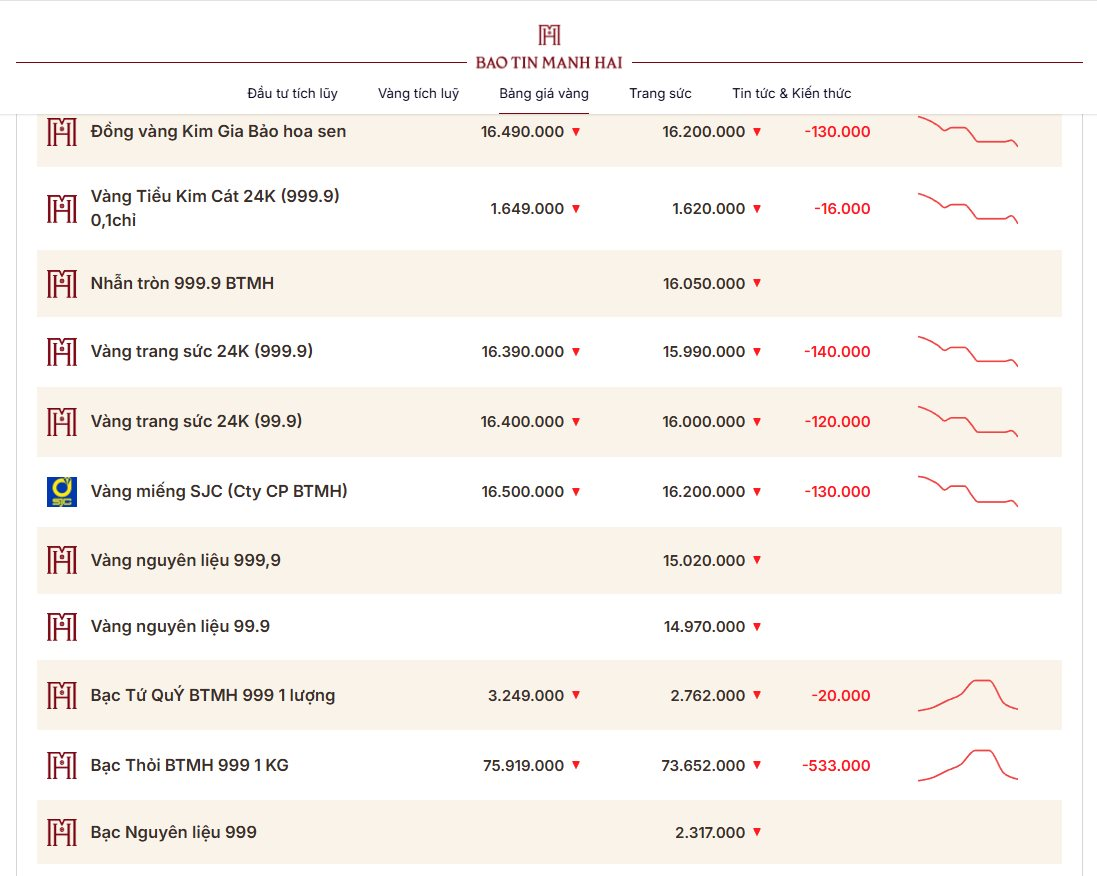1097x876 pixels.
Task: Click down arrow next to 73.652.000
Action: click(757, 765)
